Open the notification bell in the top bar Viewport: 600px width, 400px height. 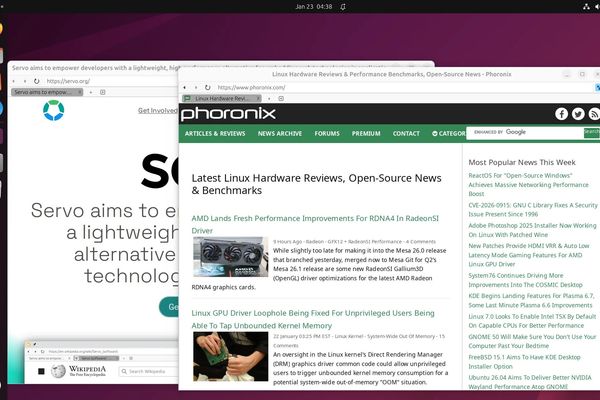click(x=343, y=7)
